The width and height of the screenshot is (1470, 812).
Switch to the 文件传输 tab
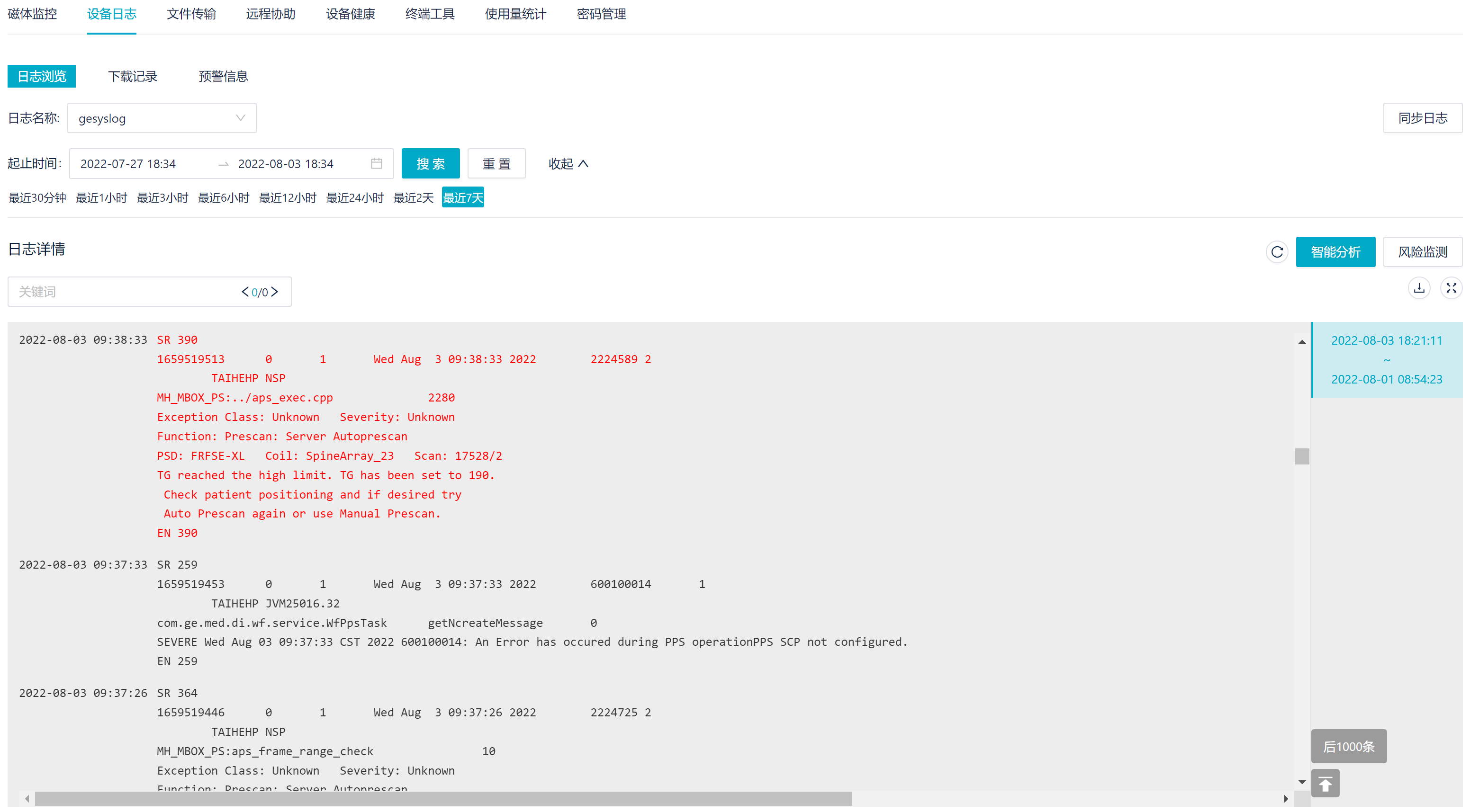click(x=190, y=14)
